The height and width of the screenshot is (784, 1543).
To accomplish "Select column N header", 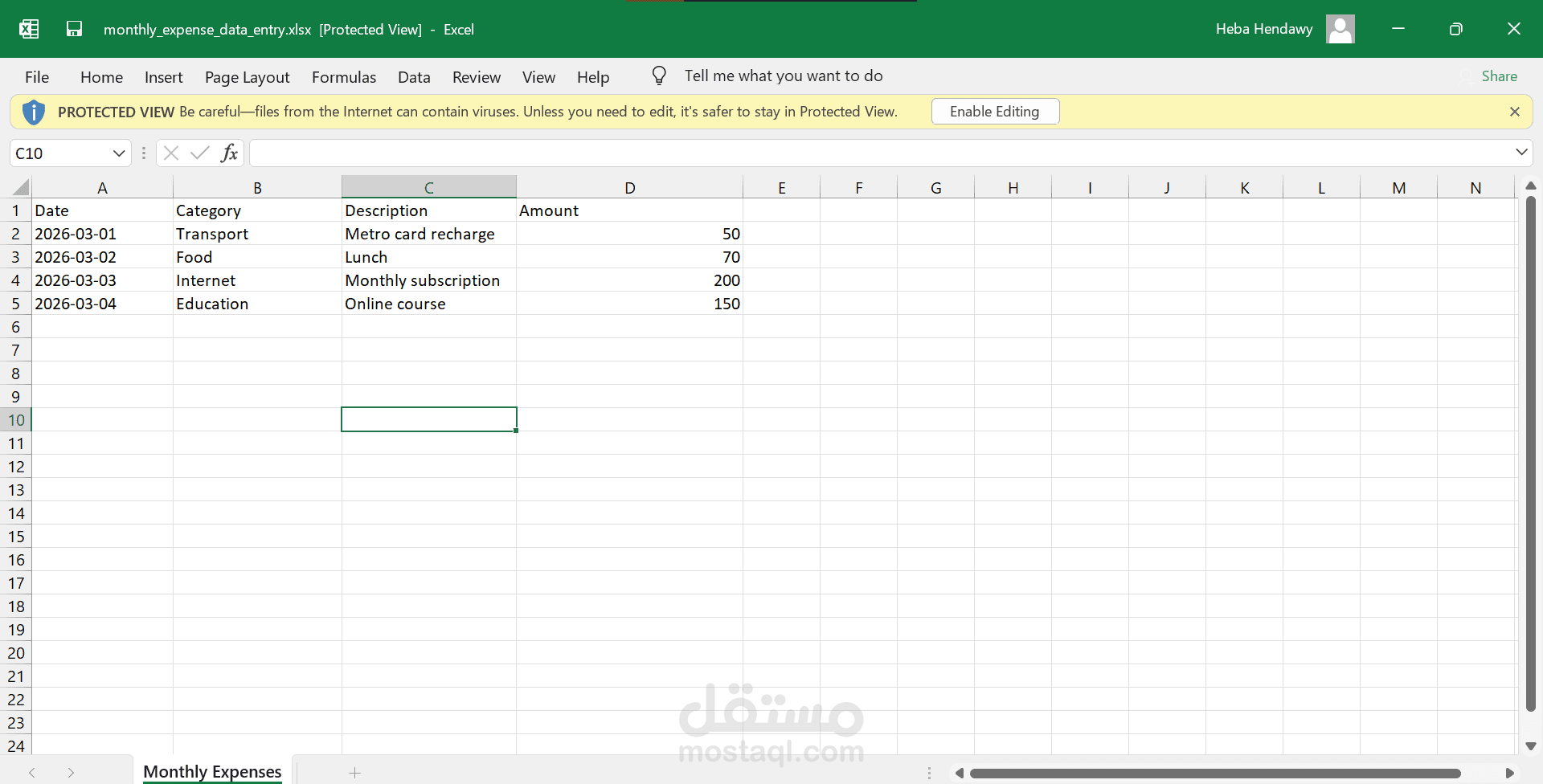I will pos(1475,188).
